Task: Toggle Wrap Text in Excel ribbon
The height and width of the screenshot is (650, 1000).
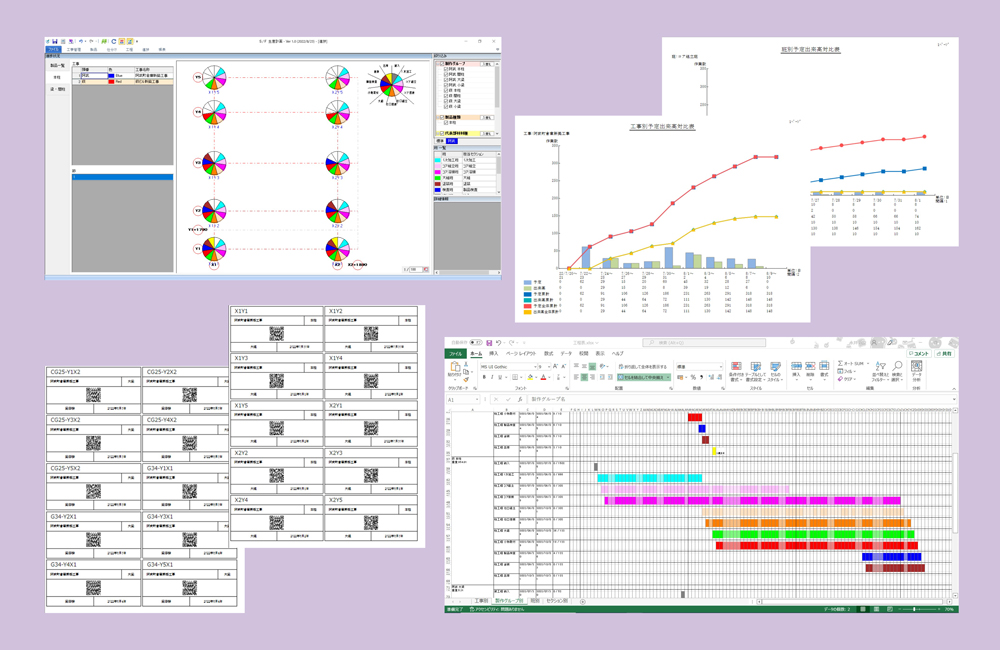Action: [x=643, y=367]
